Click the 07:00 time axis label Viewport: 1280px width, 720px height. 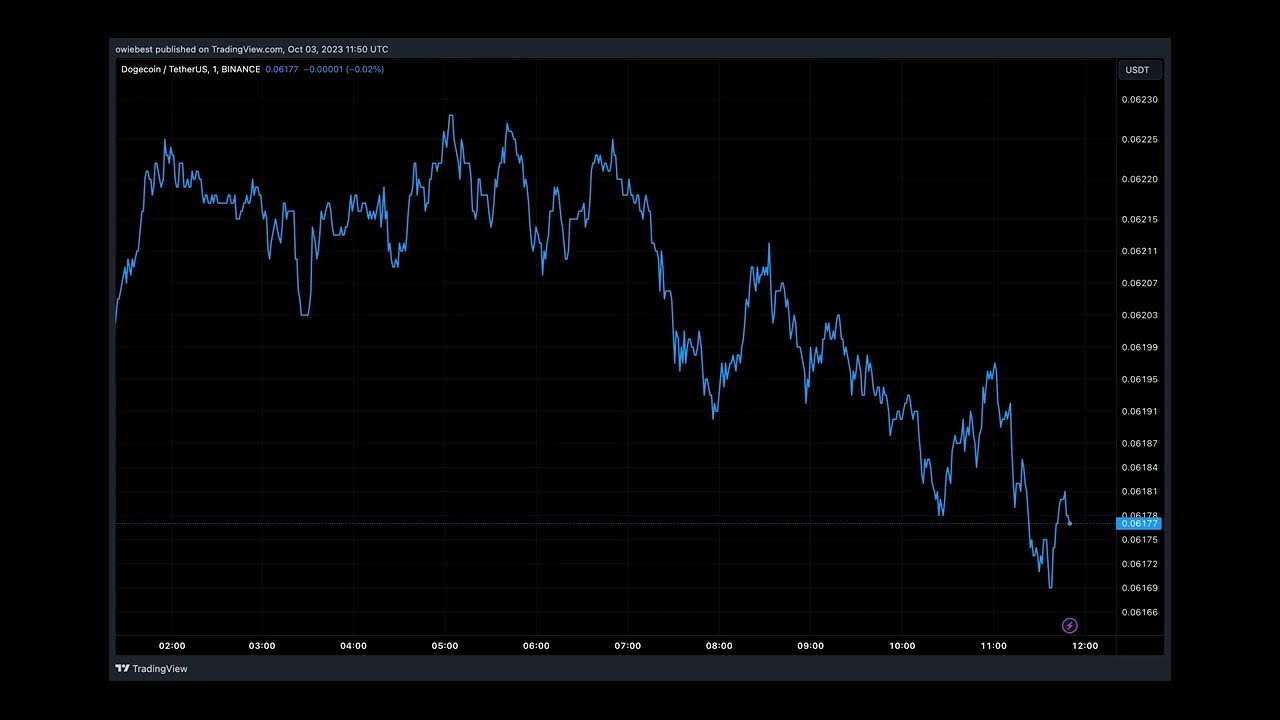627,646
